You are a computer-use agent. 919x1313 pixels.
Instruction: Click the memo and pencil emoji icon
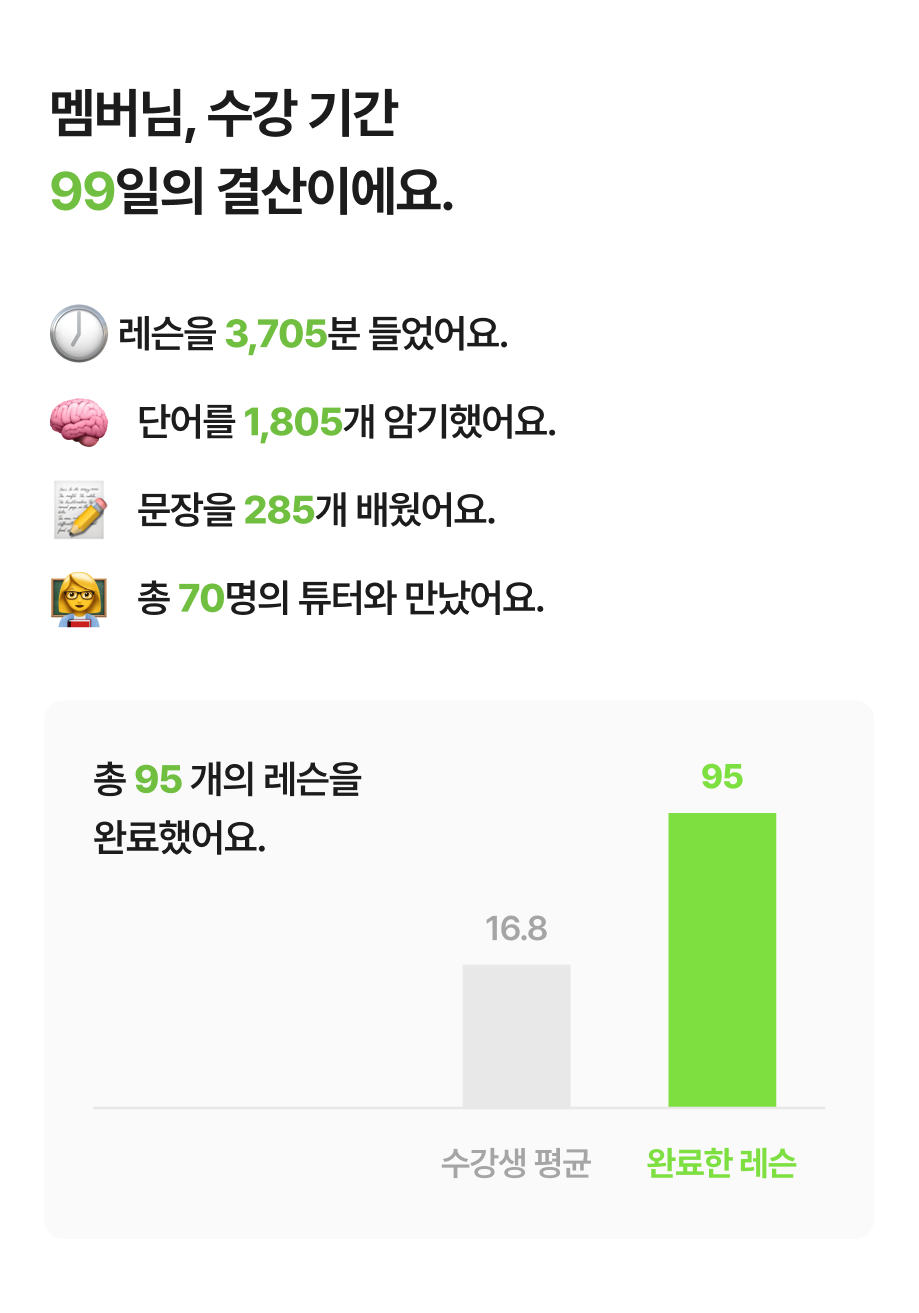[79, 510]
